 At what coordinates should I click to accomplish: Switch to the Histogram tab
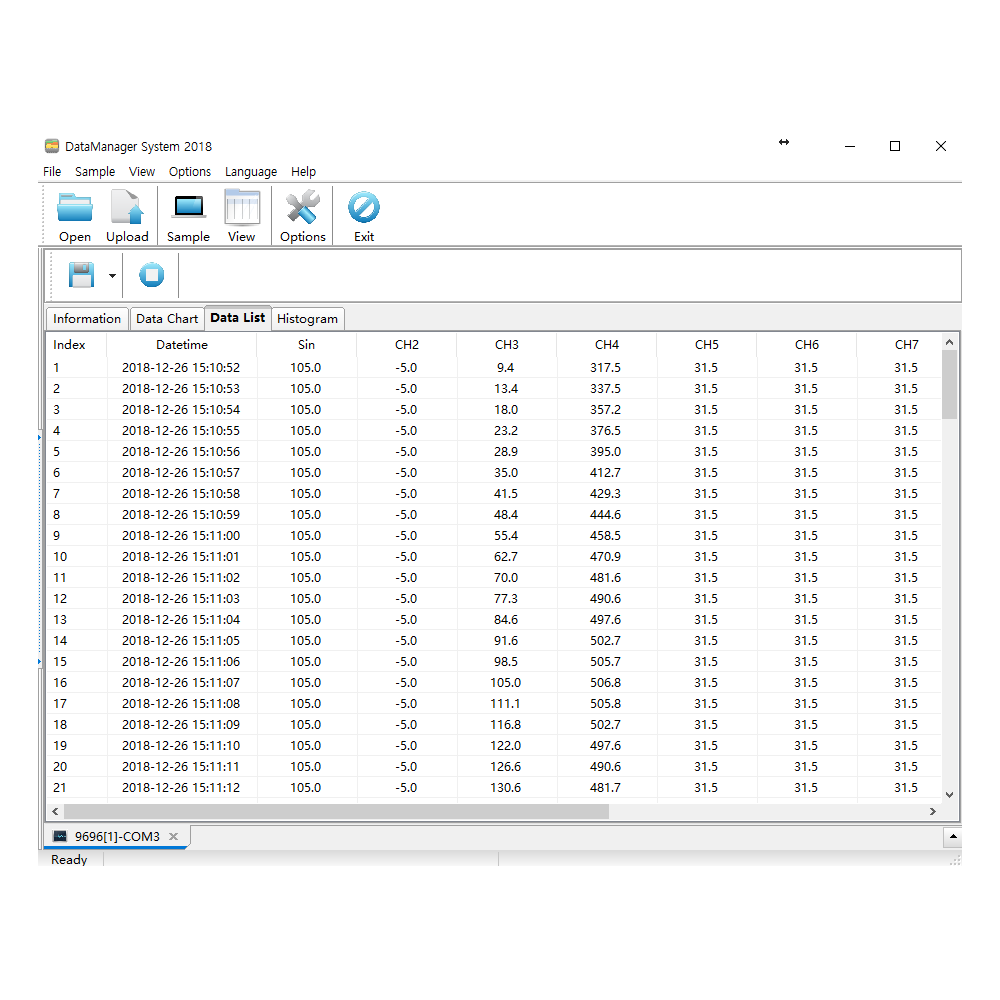click(307, 319)
